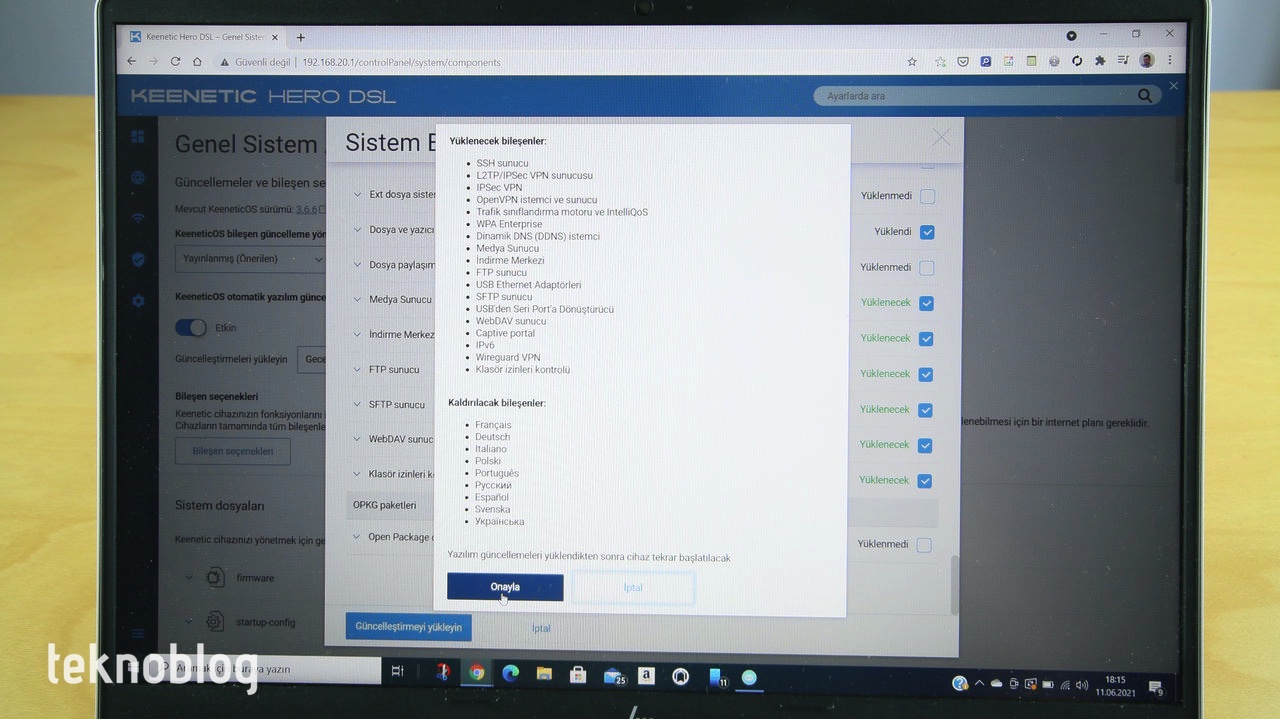
Task: Open the settings gear in sidebar
Action: 138,301
